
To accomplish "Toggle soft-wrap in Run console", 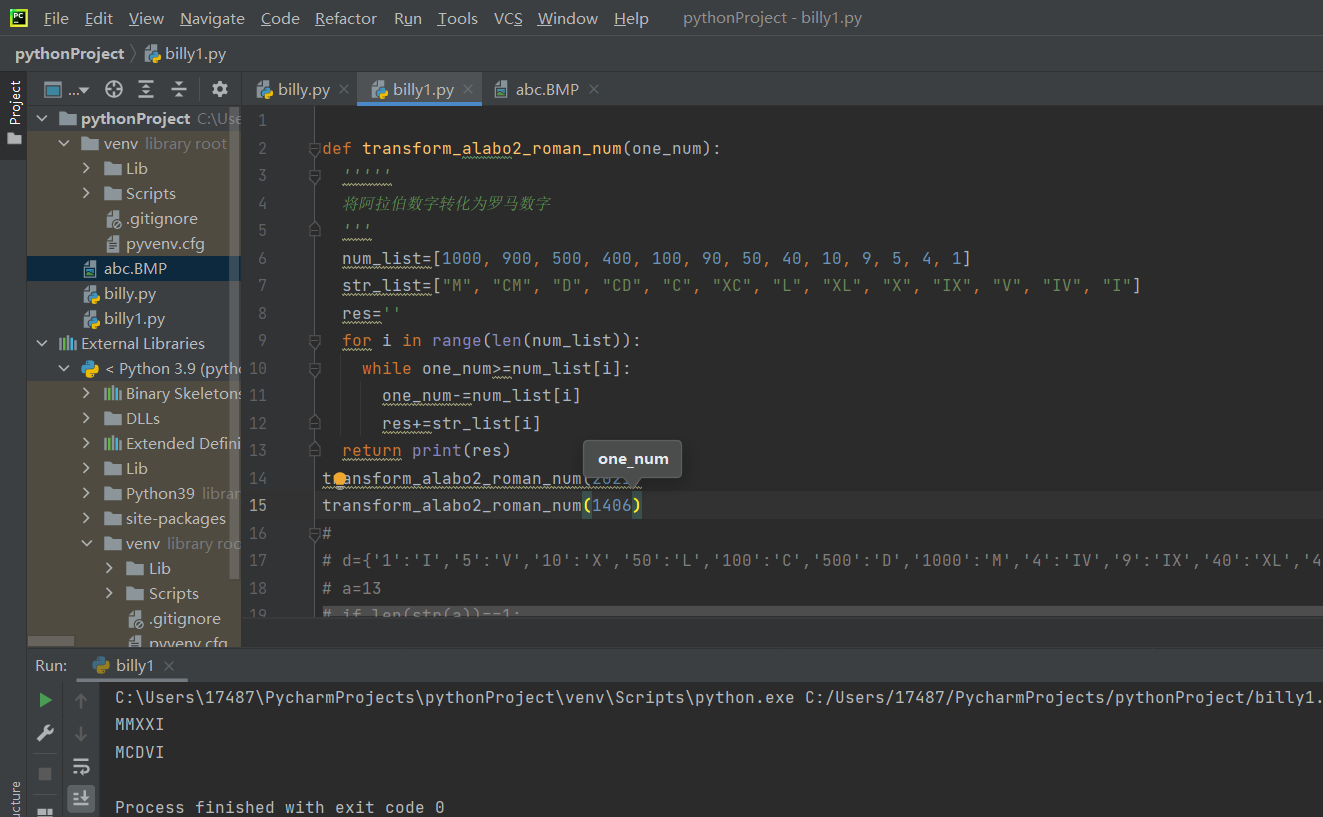I will click(x=81, y=767).
